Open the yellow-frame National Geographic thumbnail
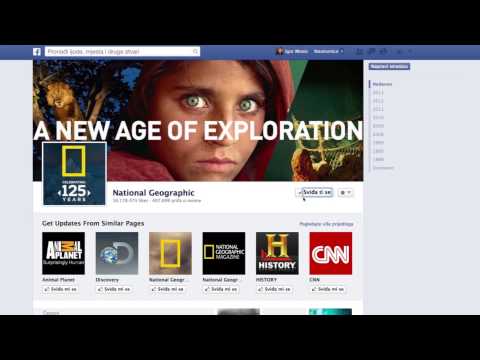Screen dimensions: 480x360 [170, 253]
